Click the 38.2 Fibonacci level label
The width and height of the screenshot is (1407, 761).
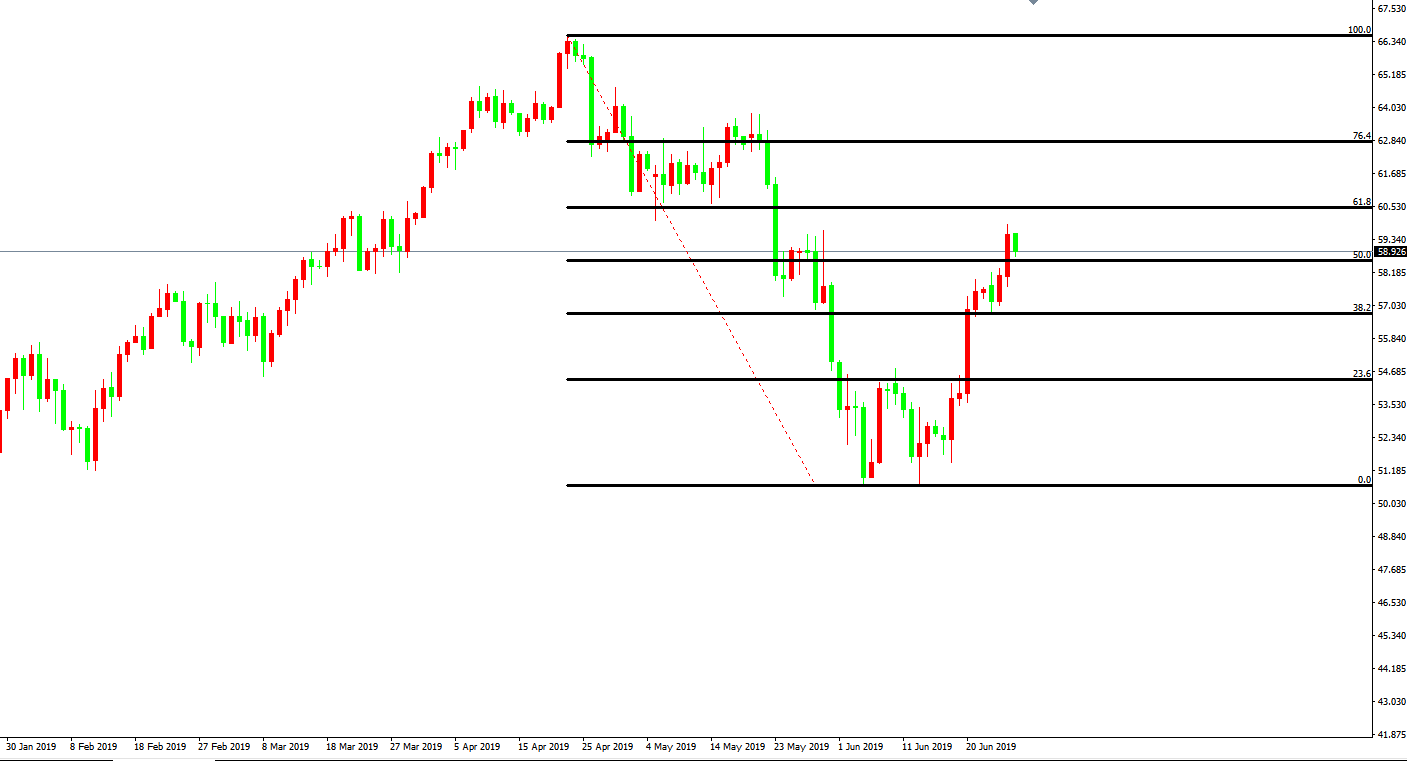(1361, 308)
